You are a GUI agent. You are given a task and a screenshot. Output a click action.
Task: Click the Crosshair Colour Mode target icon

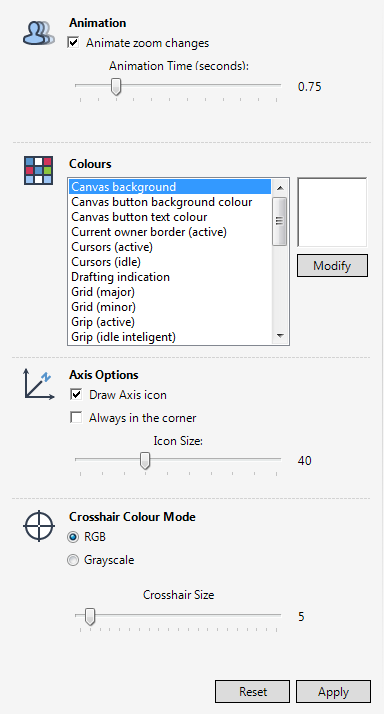coord(39,526)
